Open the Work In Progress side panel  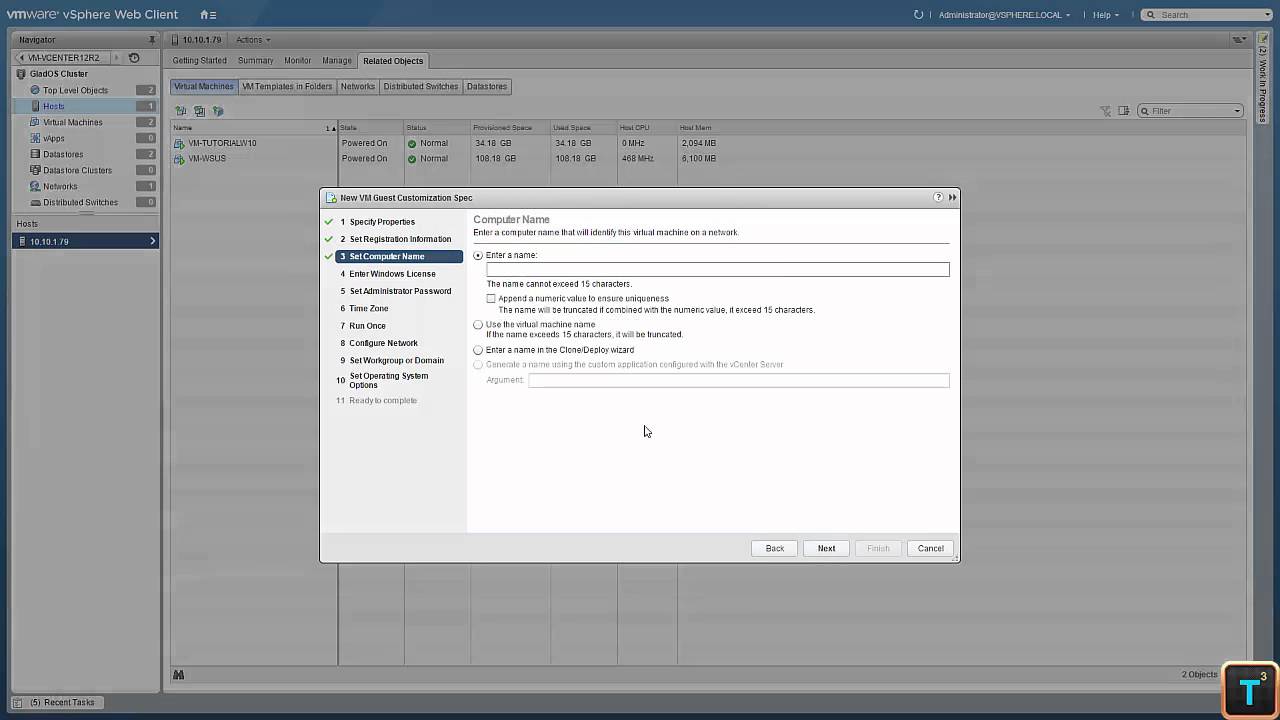point(1263,80)
